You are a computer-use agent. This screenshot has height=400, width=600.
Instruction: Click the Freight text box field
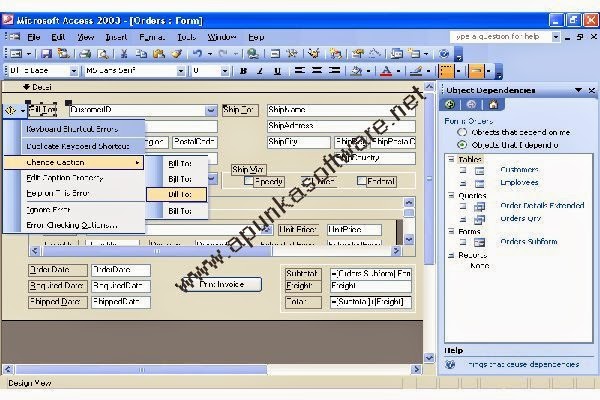coord(371,286)
